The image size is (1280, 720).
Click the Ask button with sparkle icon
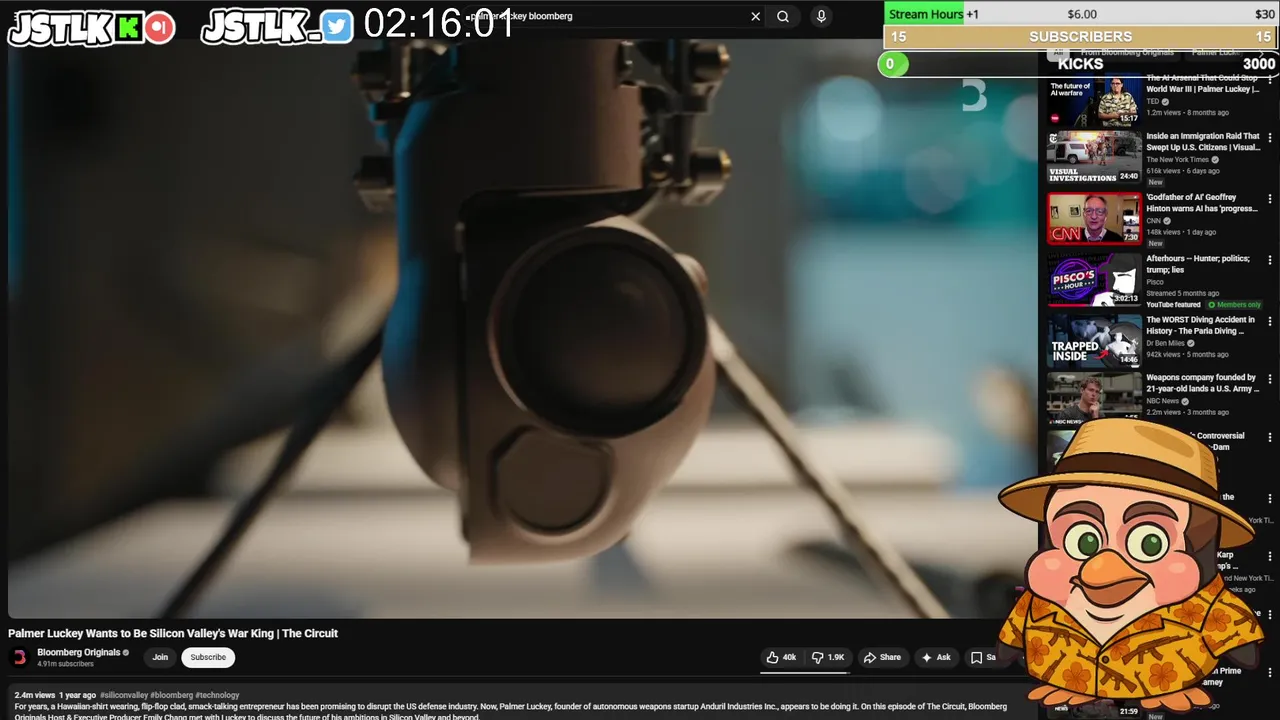tap(936, 657)
